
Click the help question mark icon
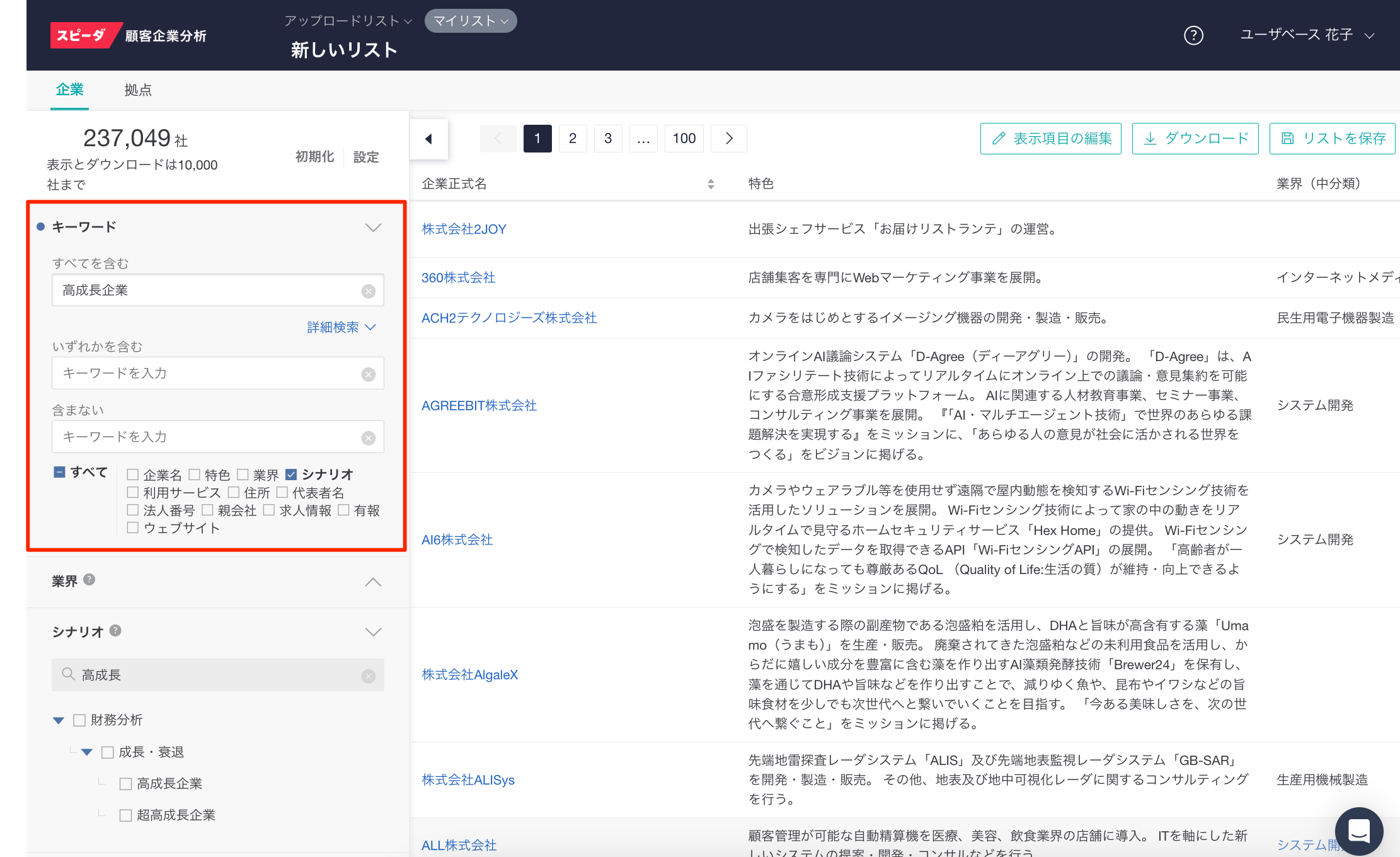[1193, 35]
